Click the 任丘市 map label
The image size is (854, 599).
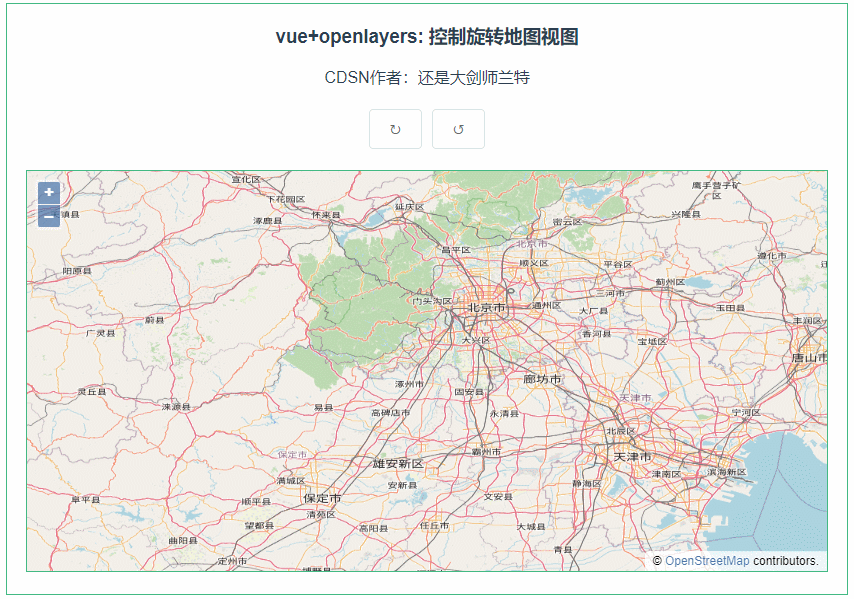pyautogui.click(x=435, y=525)
